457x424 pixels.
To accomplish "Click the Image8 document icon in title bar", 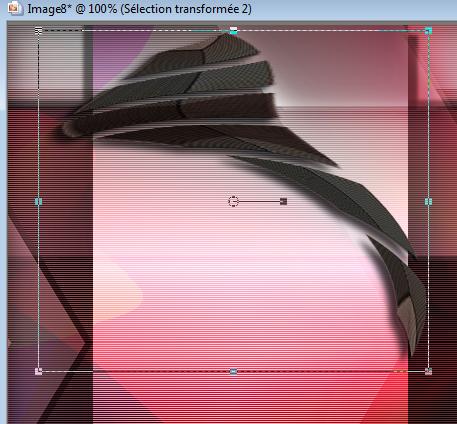I will [x=15, y=8].
